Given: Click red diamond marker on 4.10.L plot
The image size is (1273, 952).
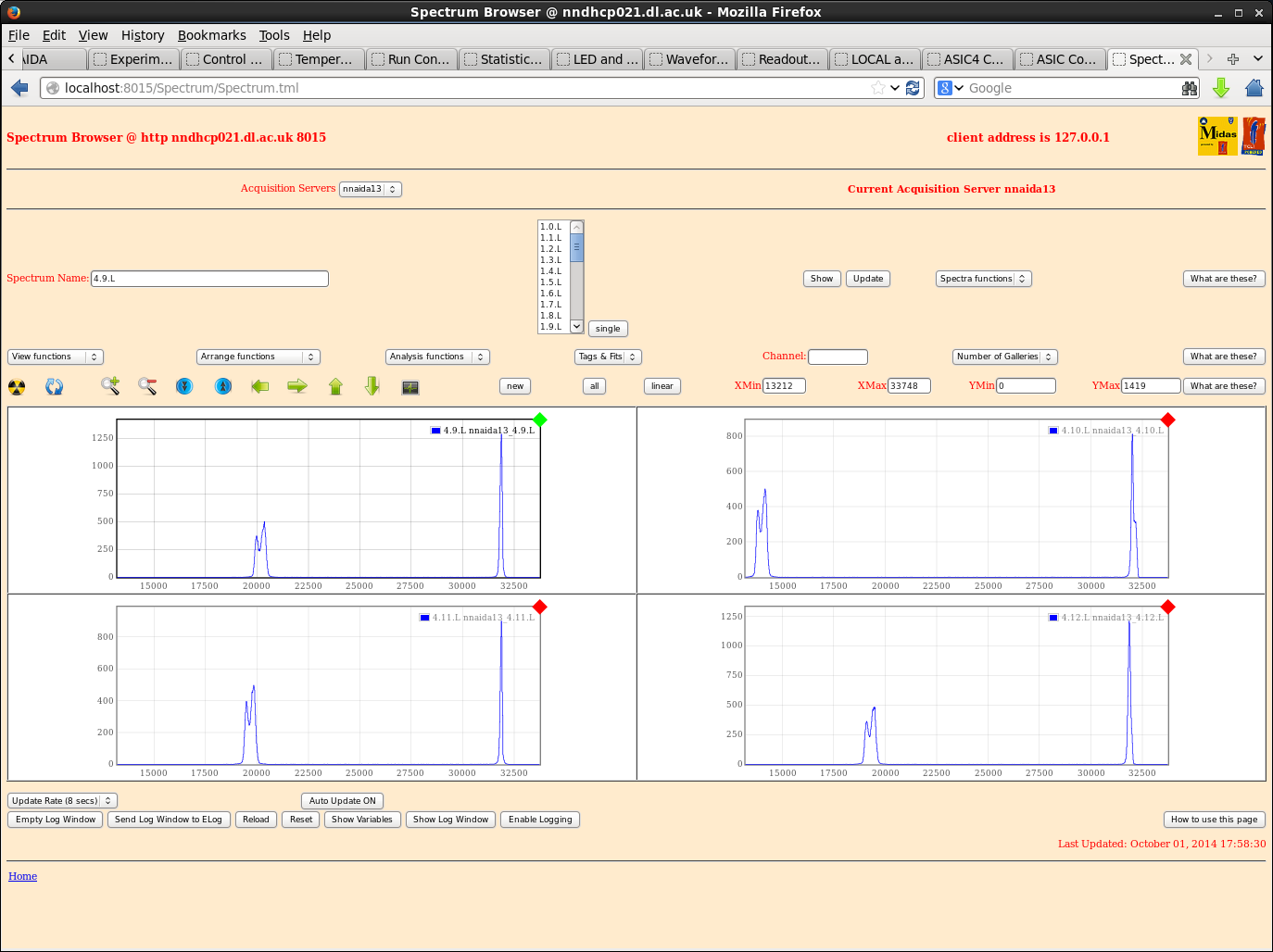Looking at the screenshot, I should (x=1168, y=420).
